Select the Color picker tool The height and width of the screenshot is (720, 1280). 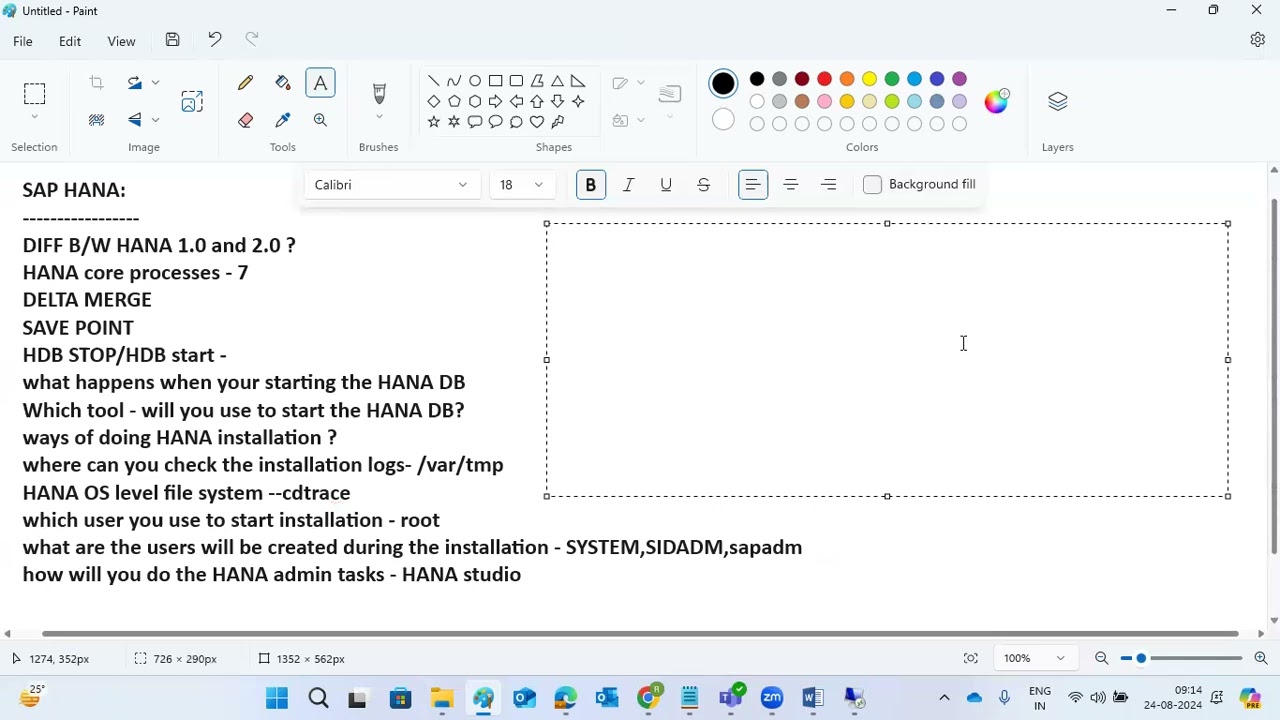coord(283,120)
